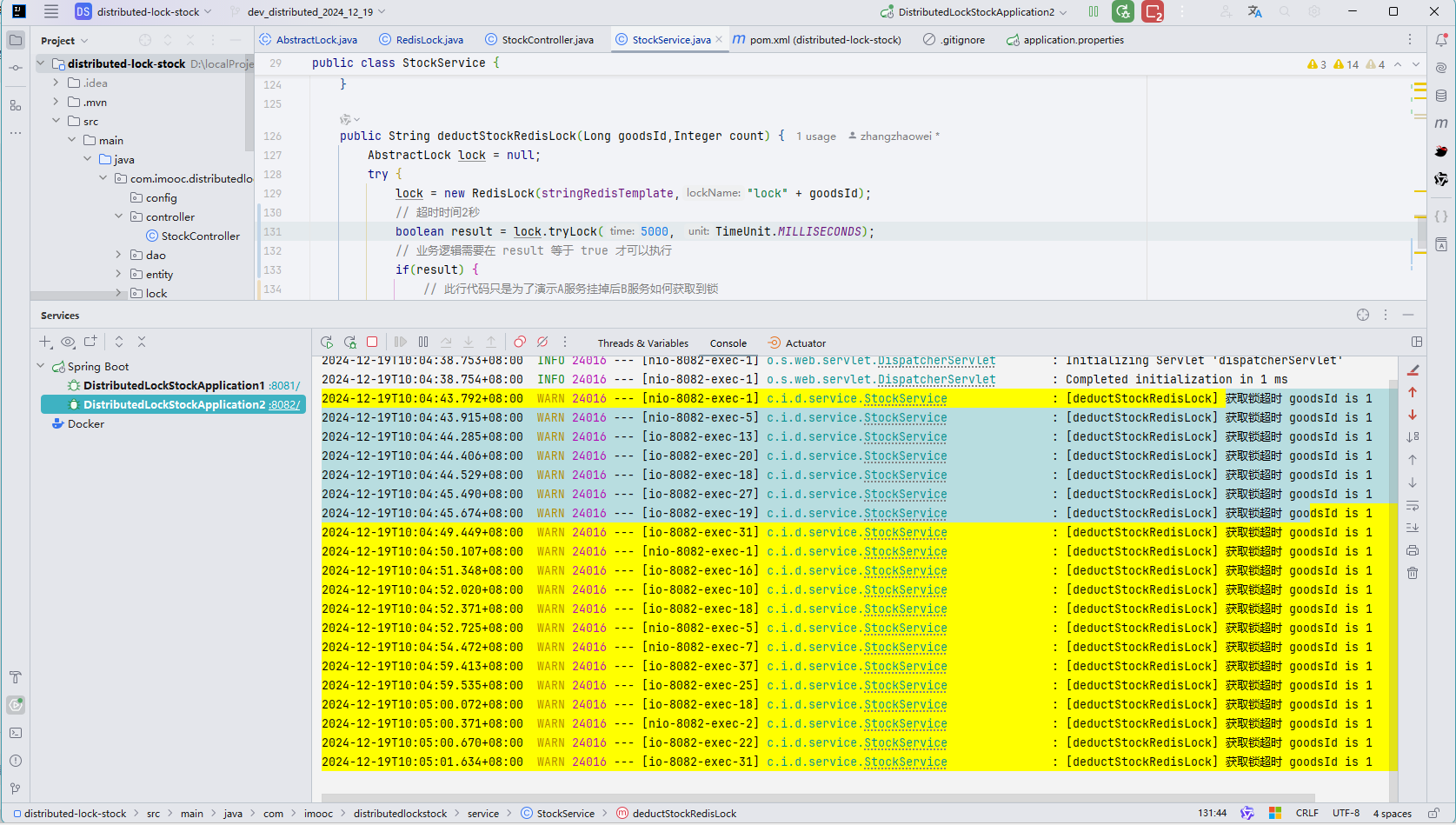Viewport: 1456px width, 825px height.
Task: Open the translation plugin icon
Action: click(x=1254, y=11)
